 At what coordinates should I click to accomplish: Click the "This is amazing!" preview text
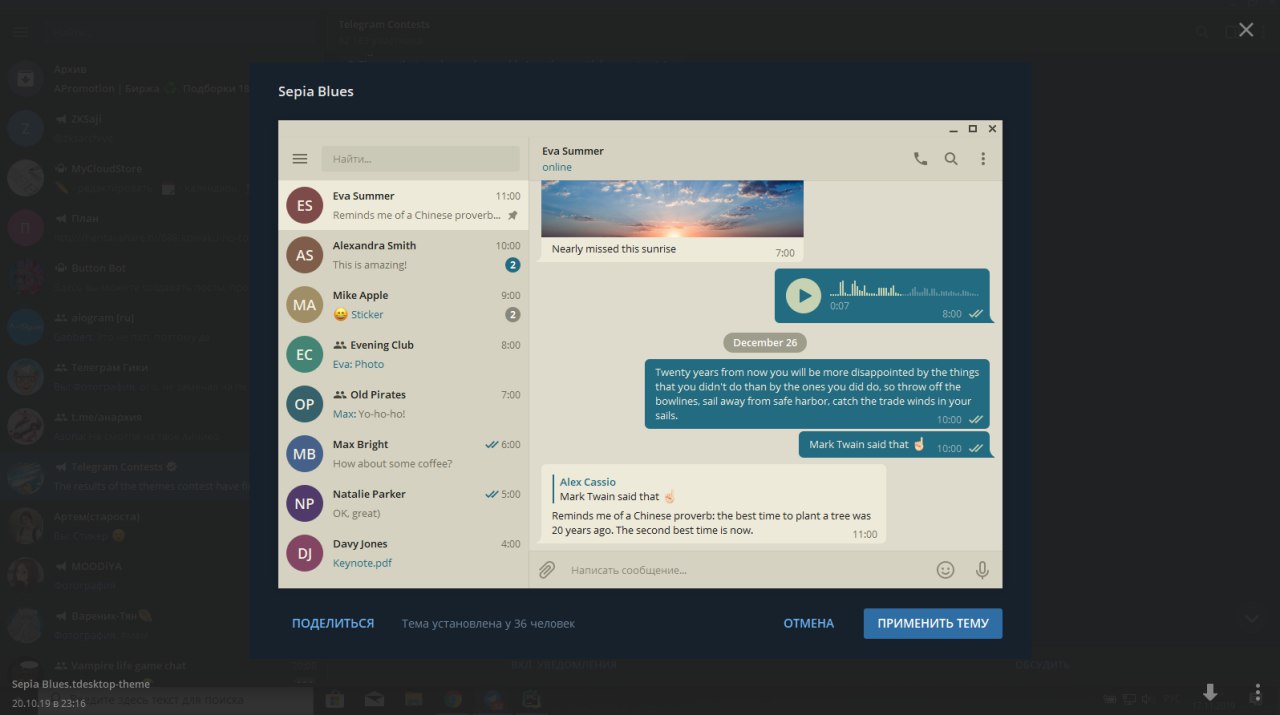click(x=370, y=265)
